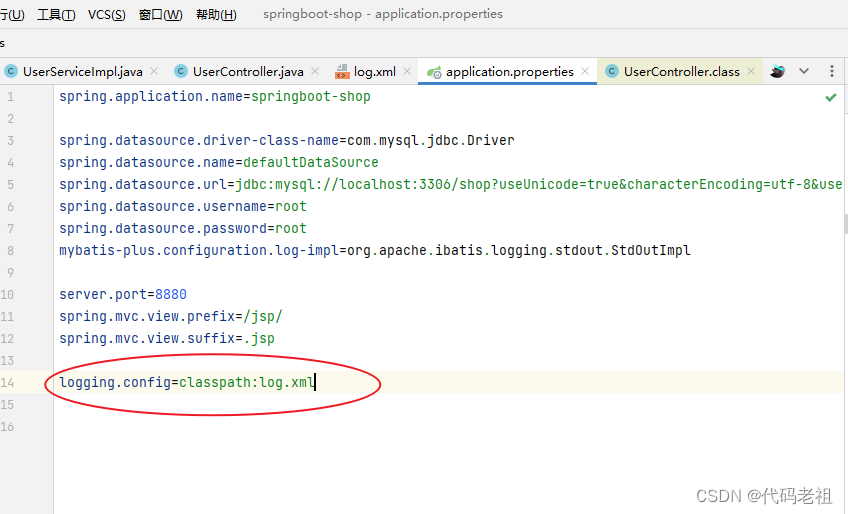Click the logging.config property key

click(x=115, y=383)
